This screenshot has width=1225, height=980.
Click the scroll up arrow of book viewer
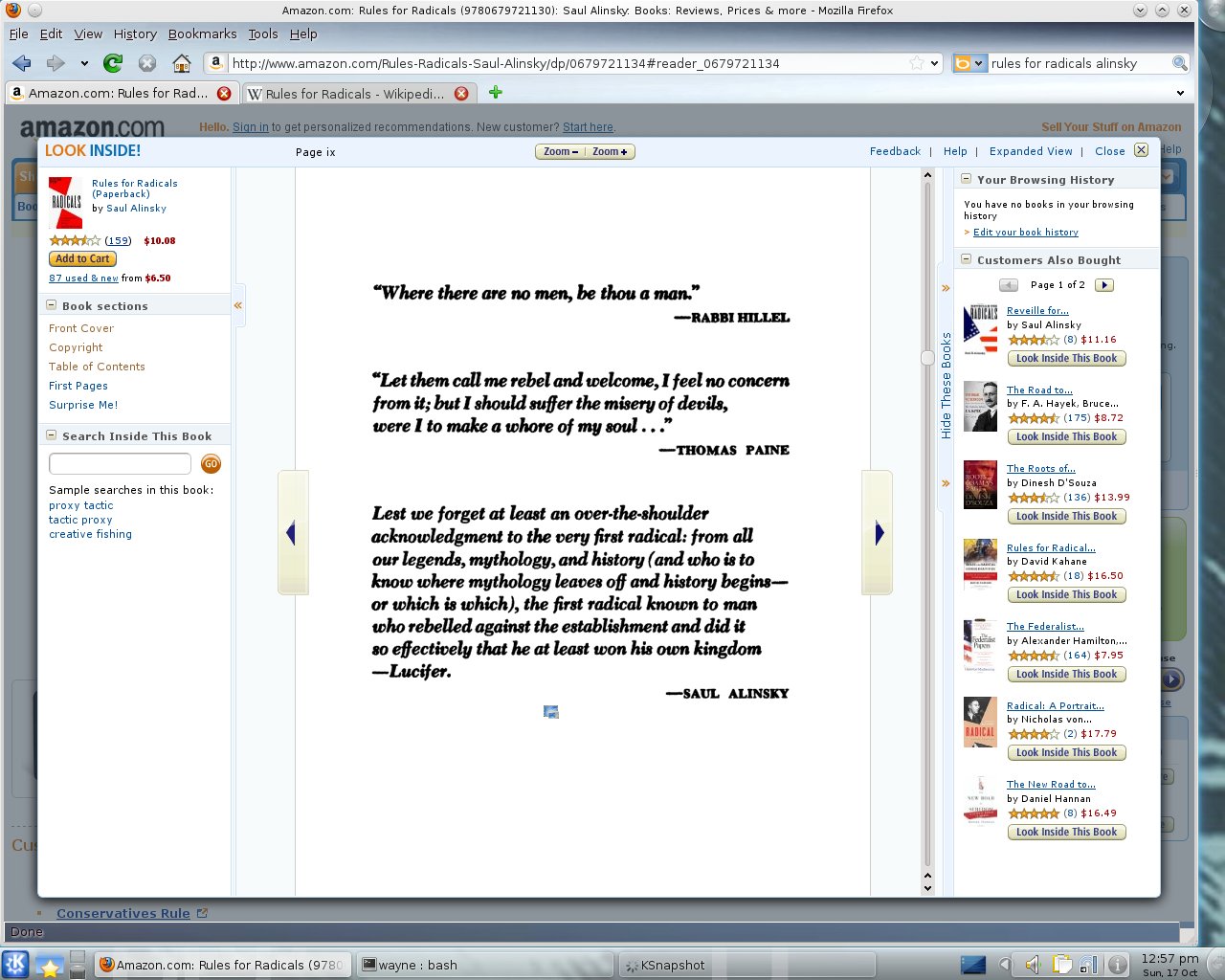926,175
